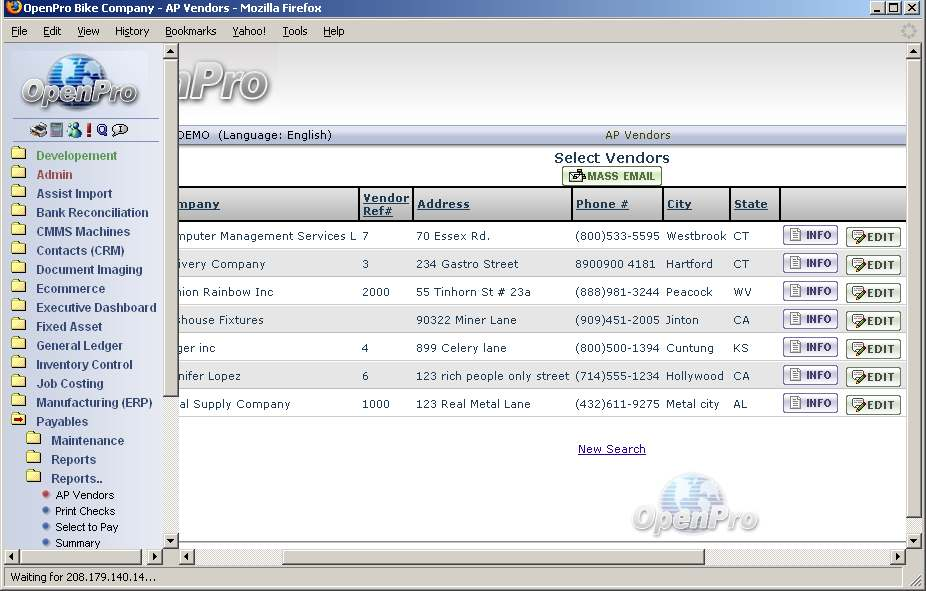This screenshot has height=591, width=926.
Task: Click the printer icon in sidebar toolbar
Action: (x=38, y=130)
